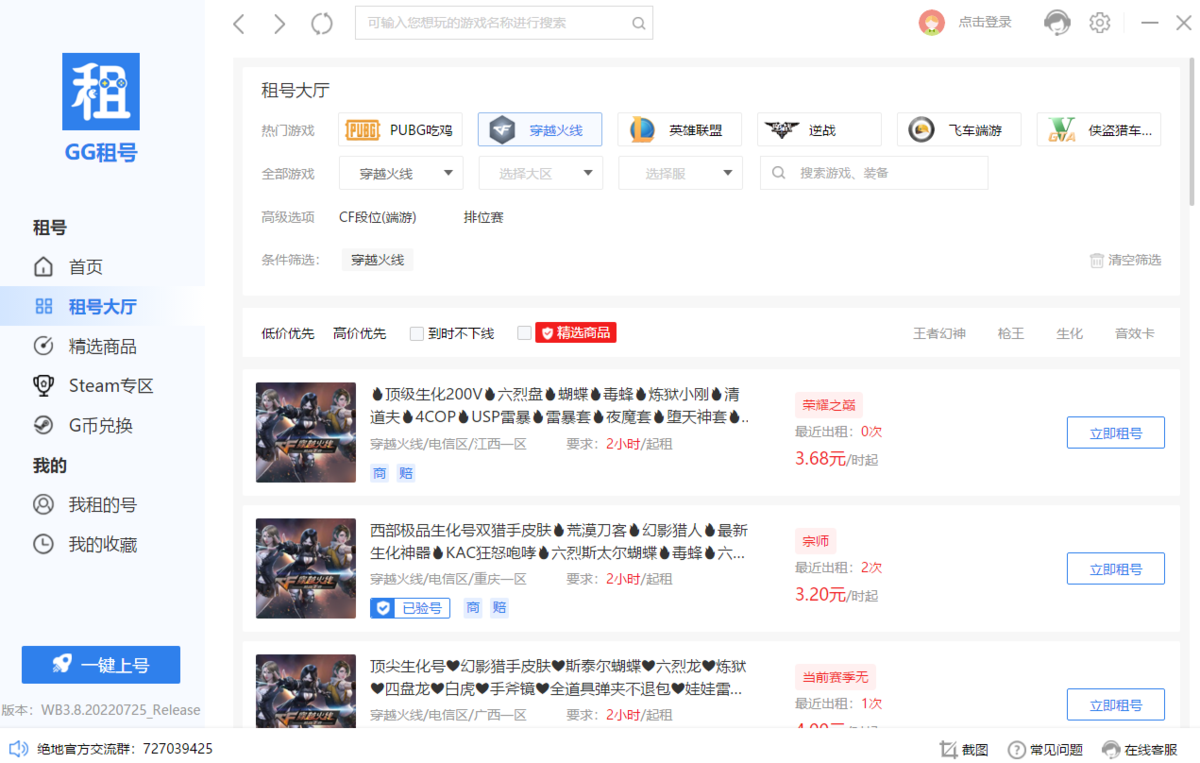Click 立即租号 for the 3.68元 account

(x=1115, y=433)
